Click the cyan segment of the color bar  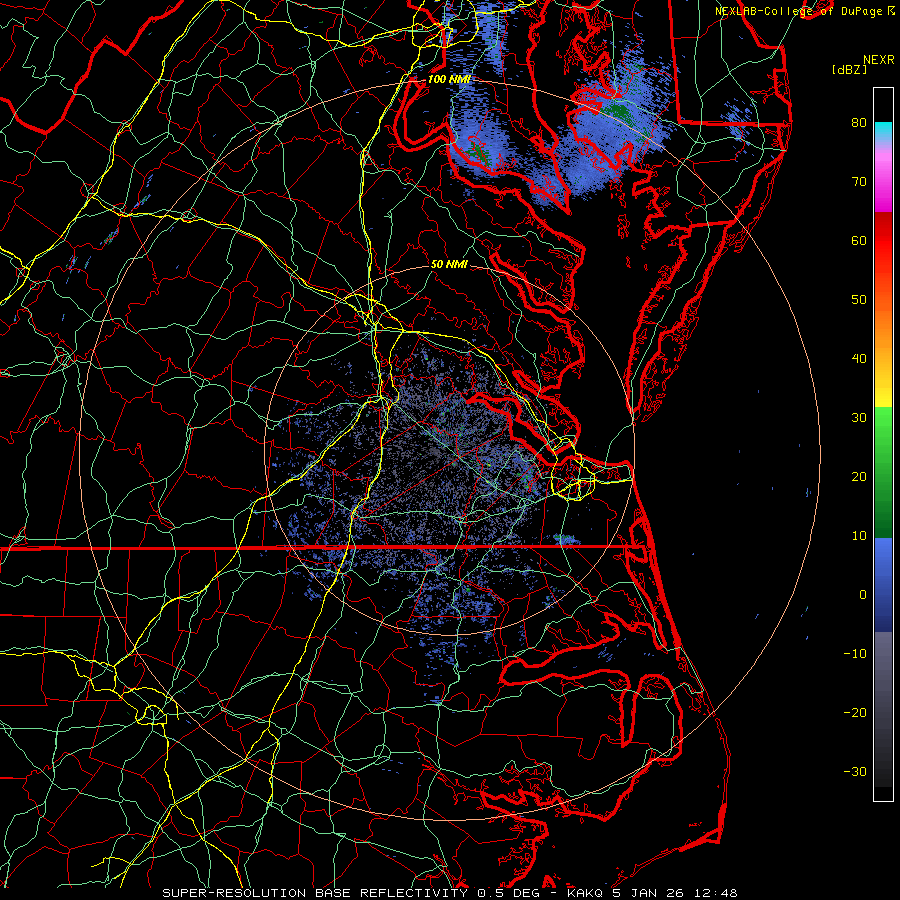[883, 132]
